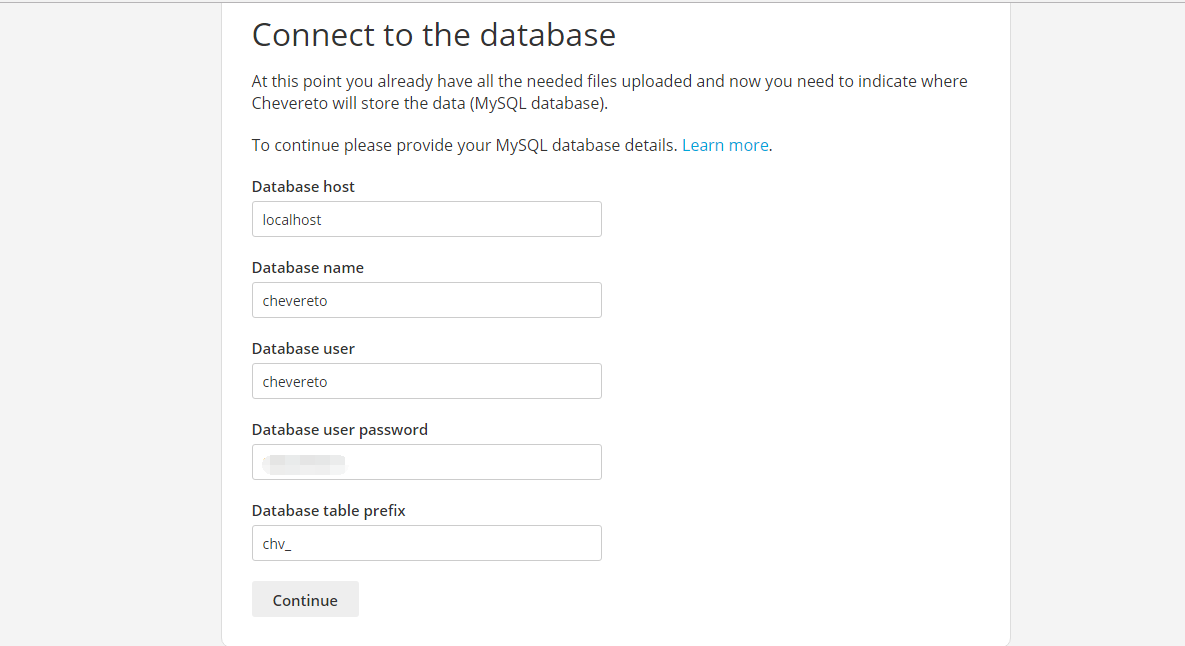The image size is (1185, 646).
Task: Click the Database host input field
Action: pos(426,219)
